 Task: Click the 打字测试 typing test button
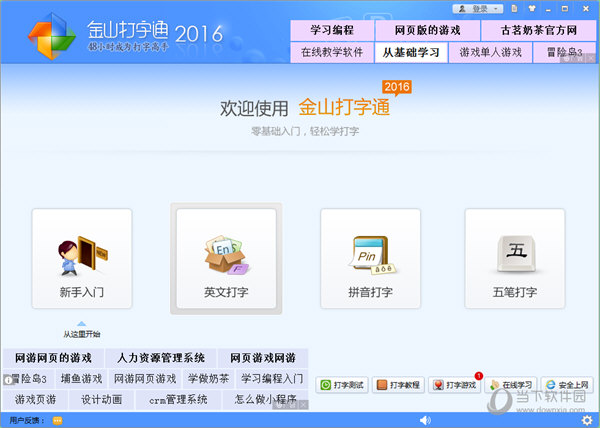pos(342,385)
